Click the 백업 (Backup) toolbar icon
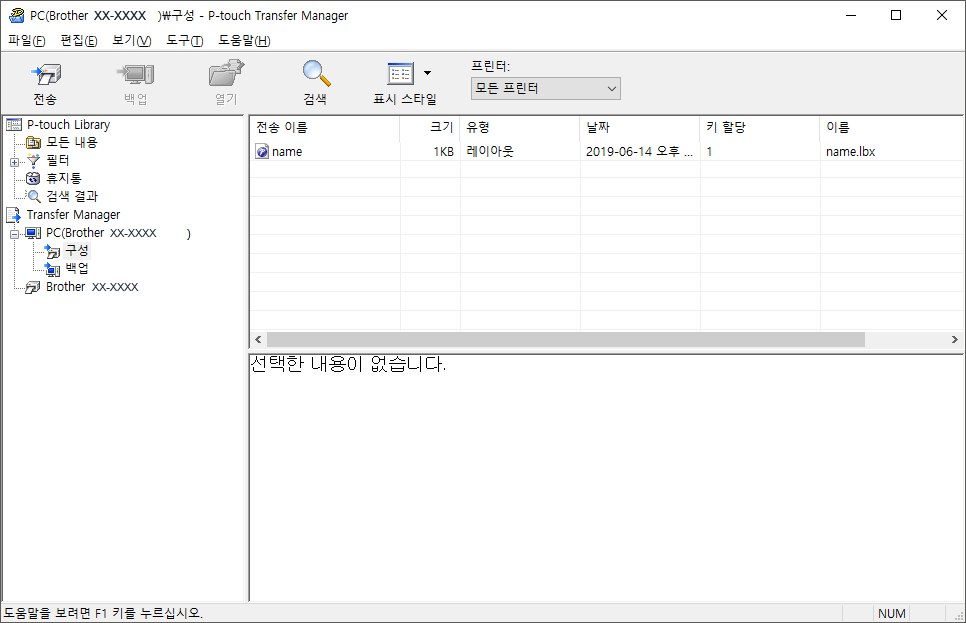 click(x=136, y=75)
